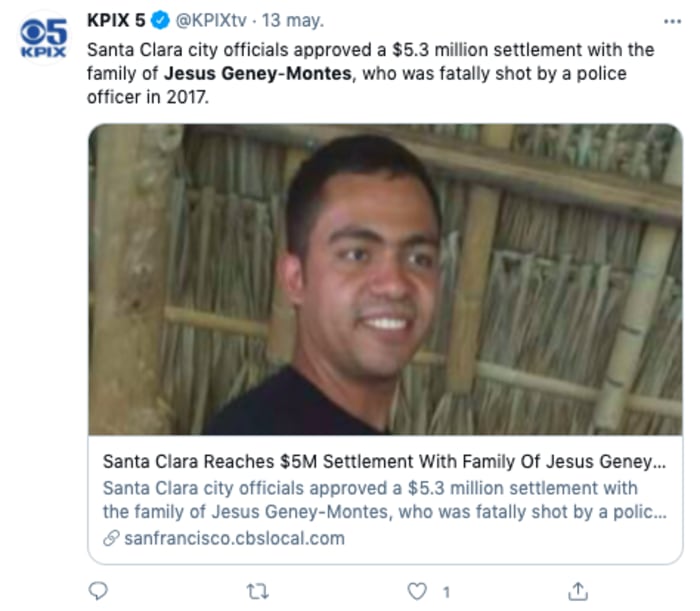Open the Santa Clara Reaches $5M Settlement headline
The height and width of the screenshot is (611, 700).
click(385, 463)
